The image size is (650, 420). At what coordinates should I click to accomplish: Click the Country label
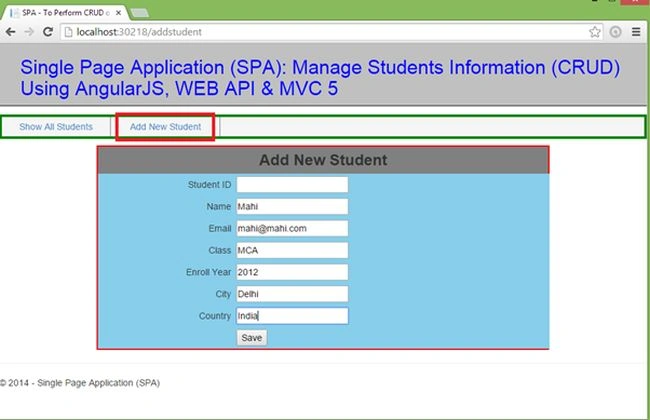[215, 316]
